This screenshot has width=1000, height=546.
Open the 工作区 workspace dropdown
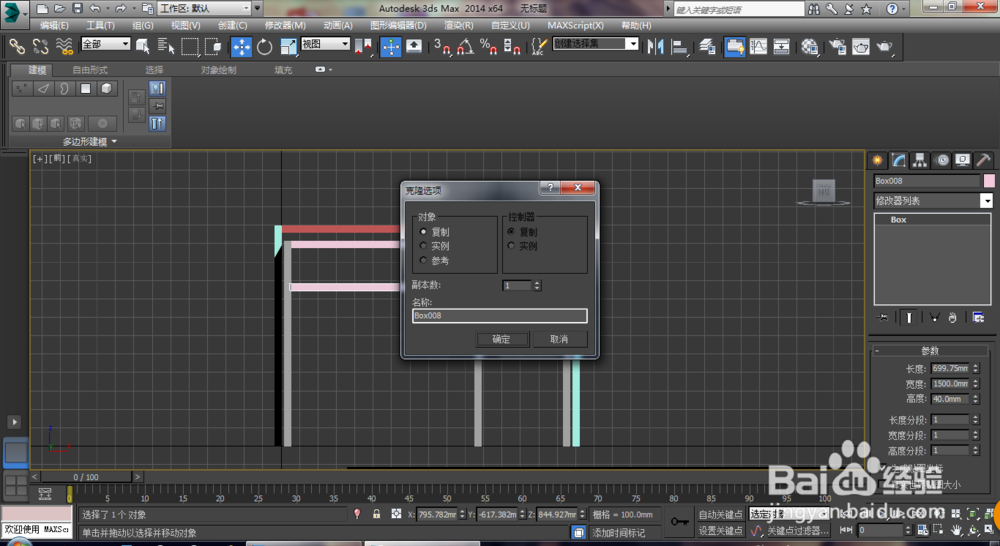(x=204, y=8)
